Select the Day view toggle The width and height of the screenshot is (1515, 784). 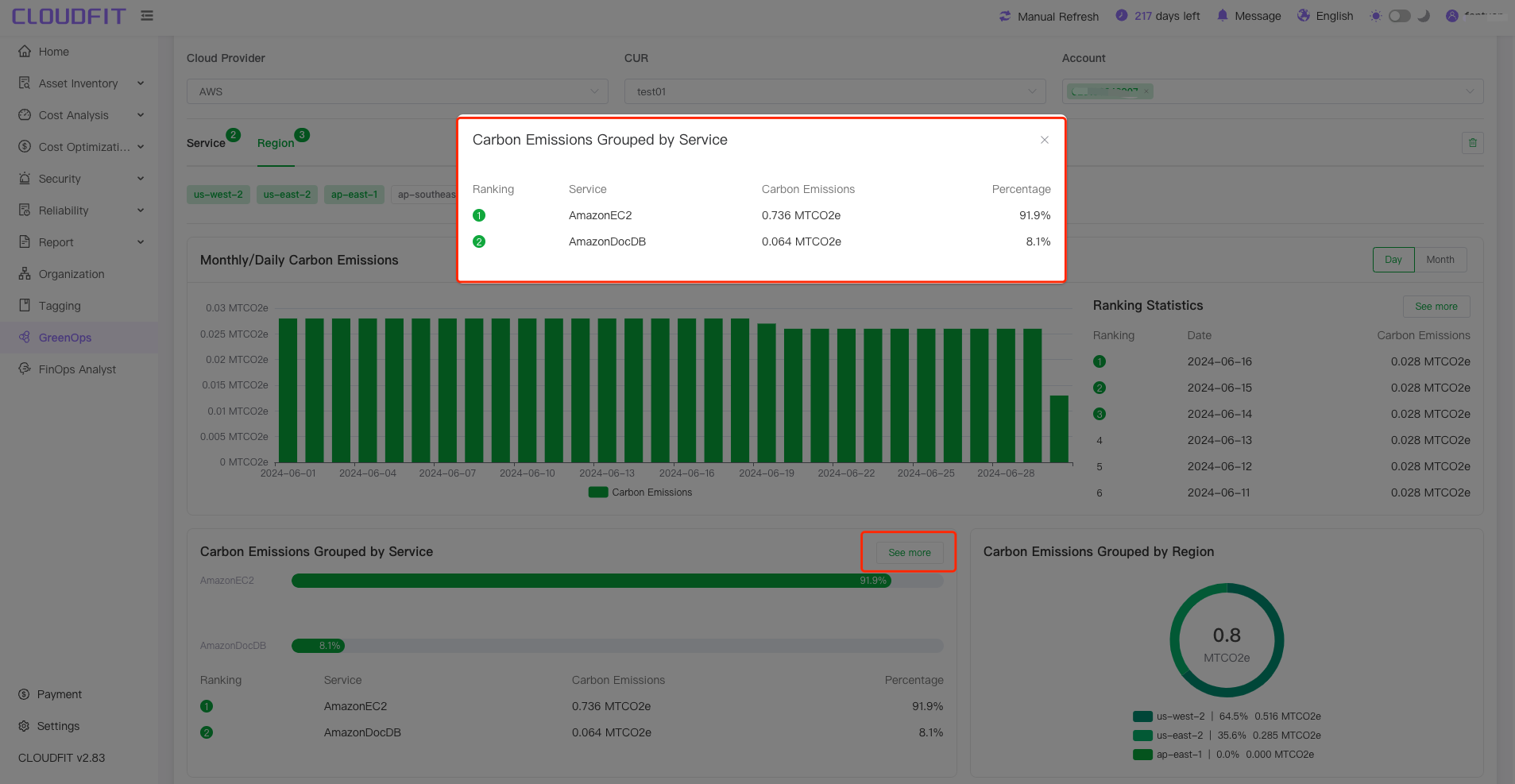point(1393,260)
